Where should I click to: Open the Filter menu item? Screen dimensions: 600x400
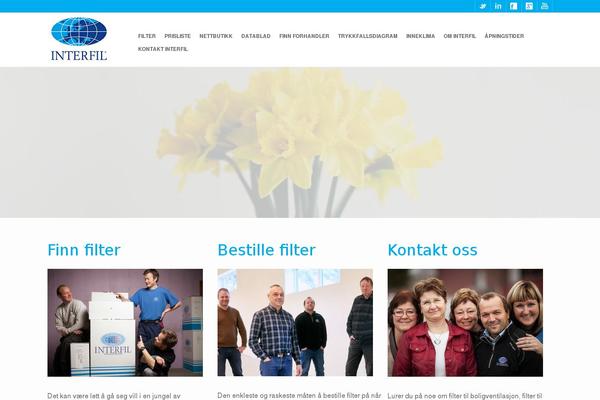pyautogui.click(x=147, y=36)
